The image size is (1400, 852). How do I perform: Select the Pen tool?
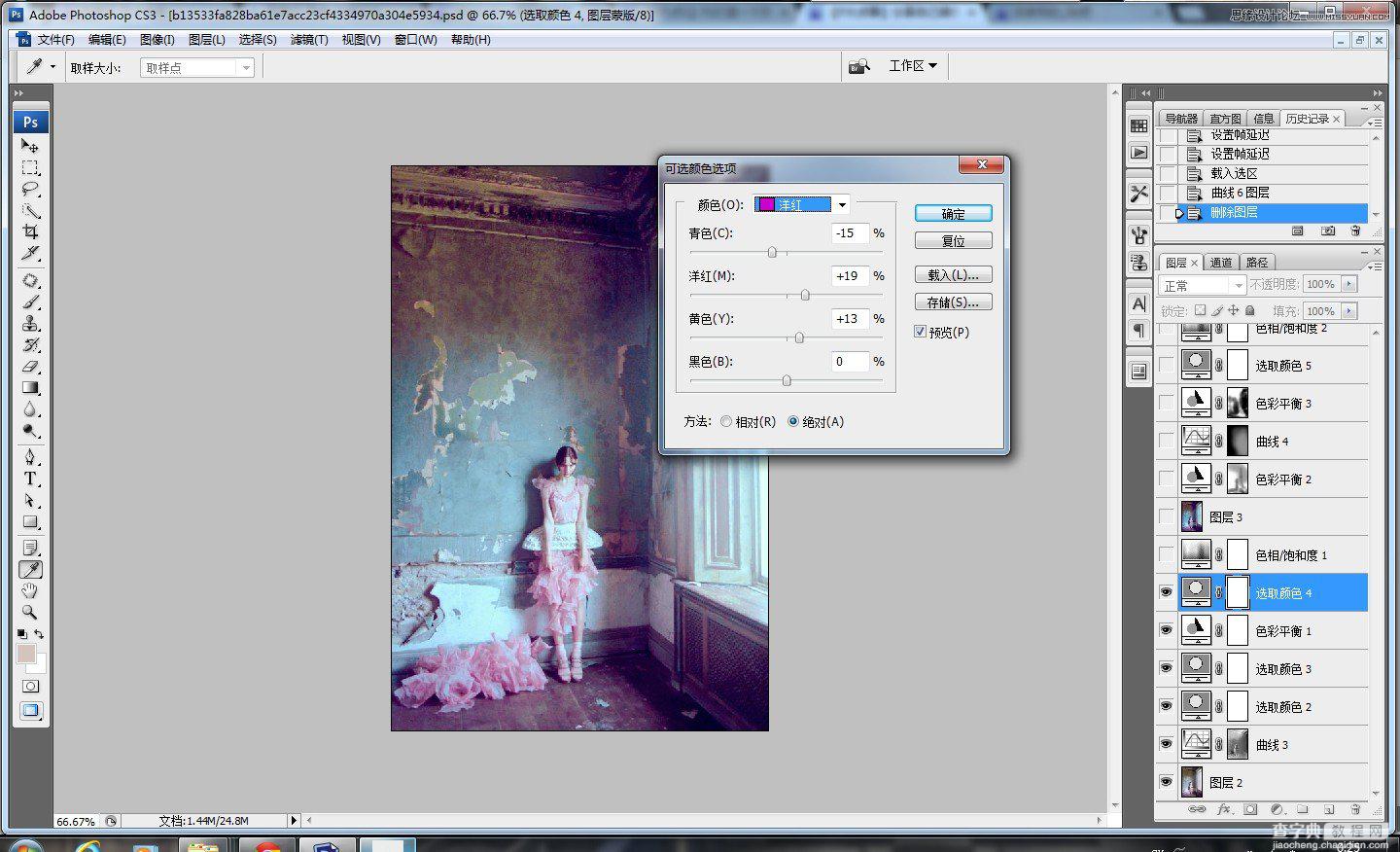point(30,457)
